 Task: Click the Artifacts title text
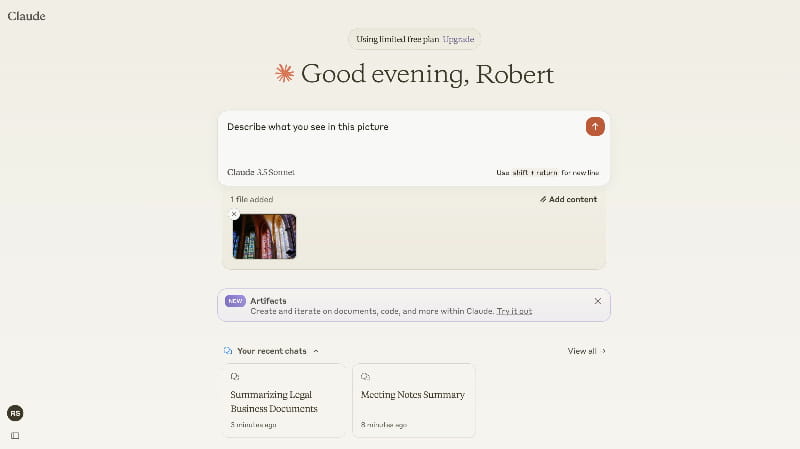click(x=268, y=301)
